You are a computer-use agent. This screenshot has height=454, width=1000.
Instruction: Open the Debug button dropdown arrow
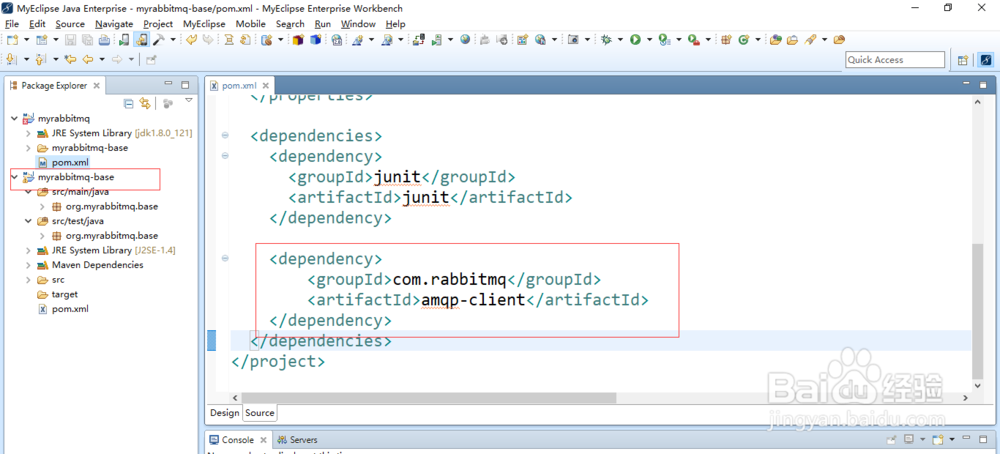(x=620, y=40)
